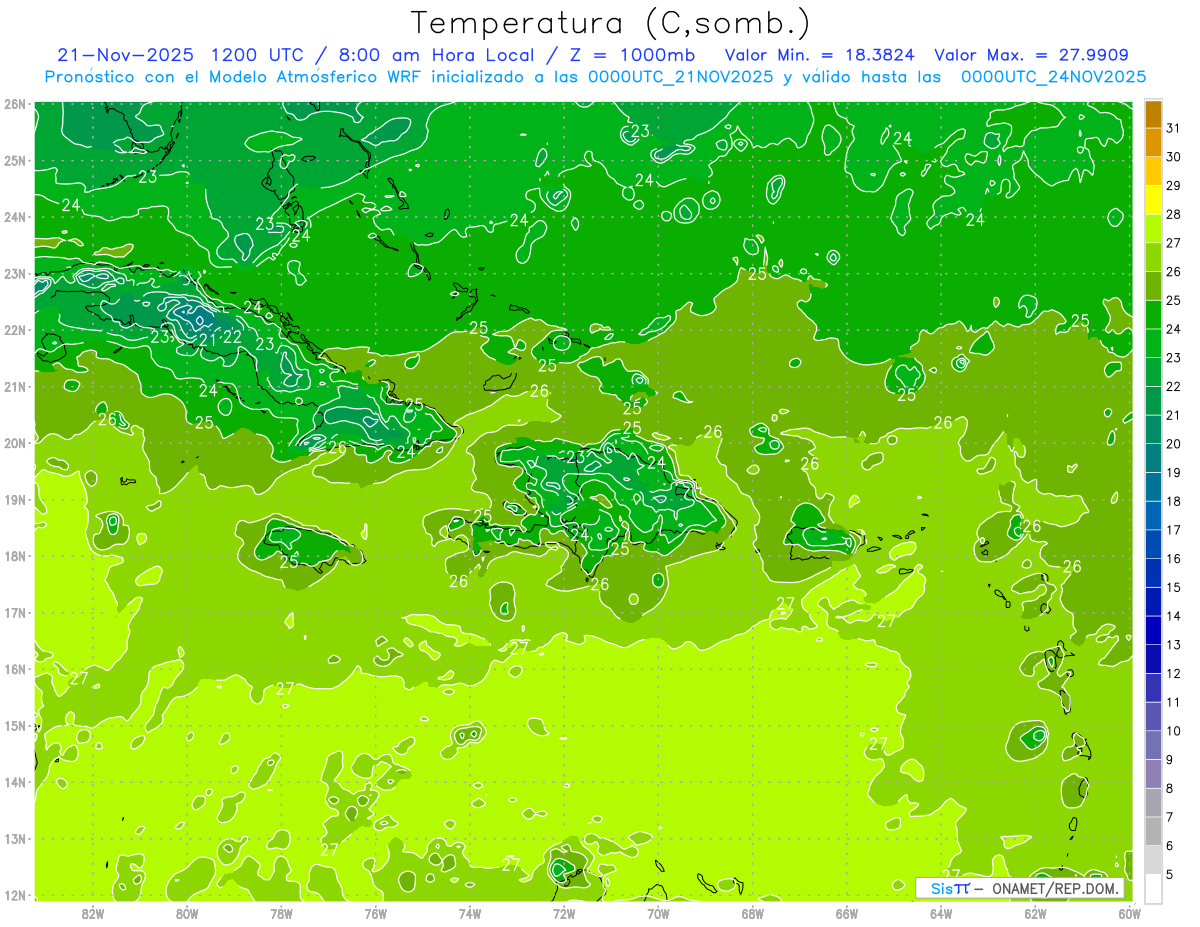Click the '70W' longitude axis label
Screen dimensions: 1200x927
click(x=658, y=913)
